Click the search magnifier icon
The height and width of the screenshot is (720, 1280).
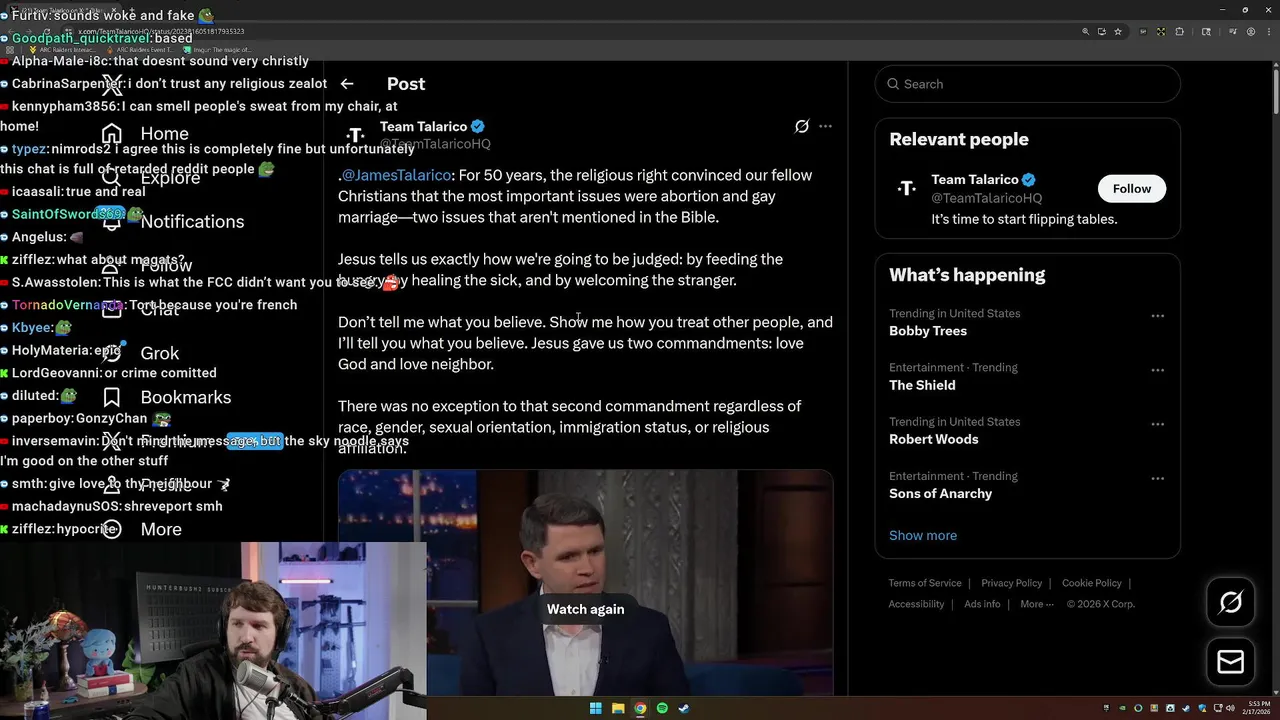click(892, 84)
